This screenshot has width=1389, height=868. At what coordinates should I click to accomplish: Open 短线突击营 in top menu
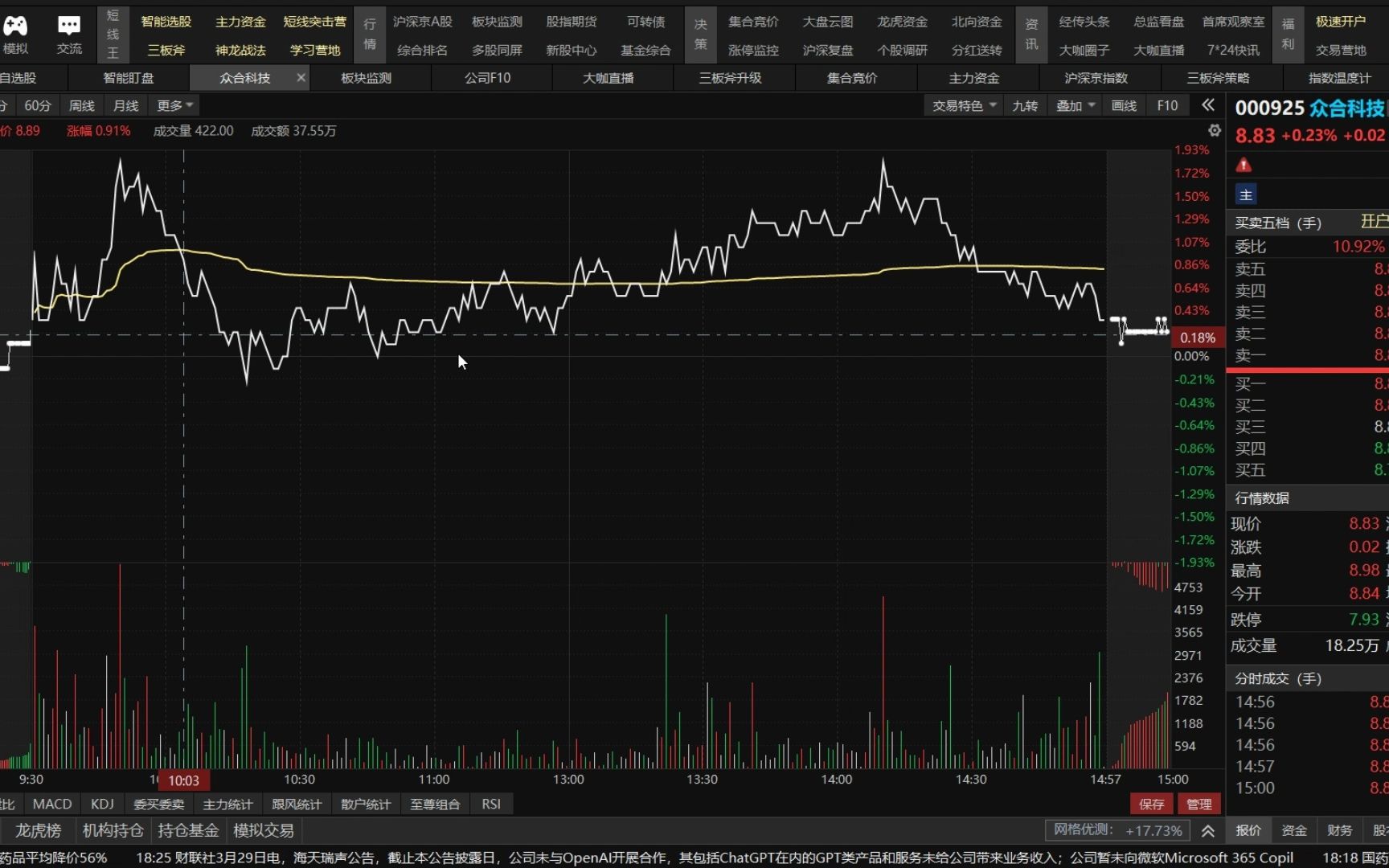click(x=314, y=22)
